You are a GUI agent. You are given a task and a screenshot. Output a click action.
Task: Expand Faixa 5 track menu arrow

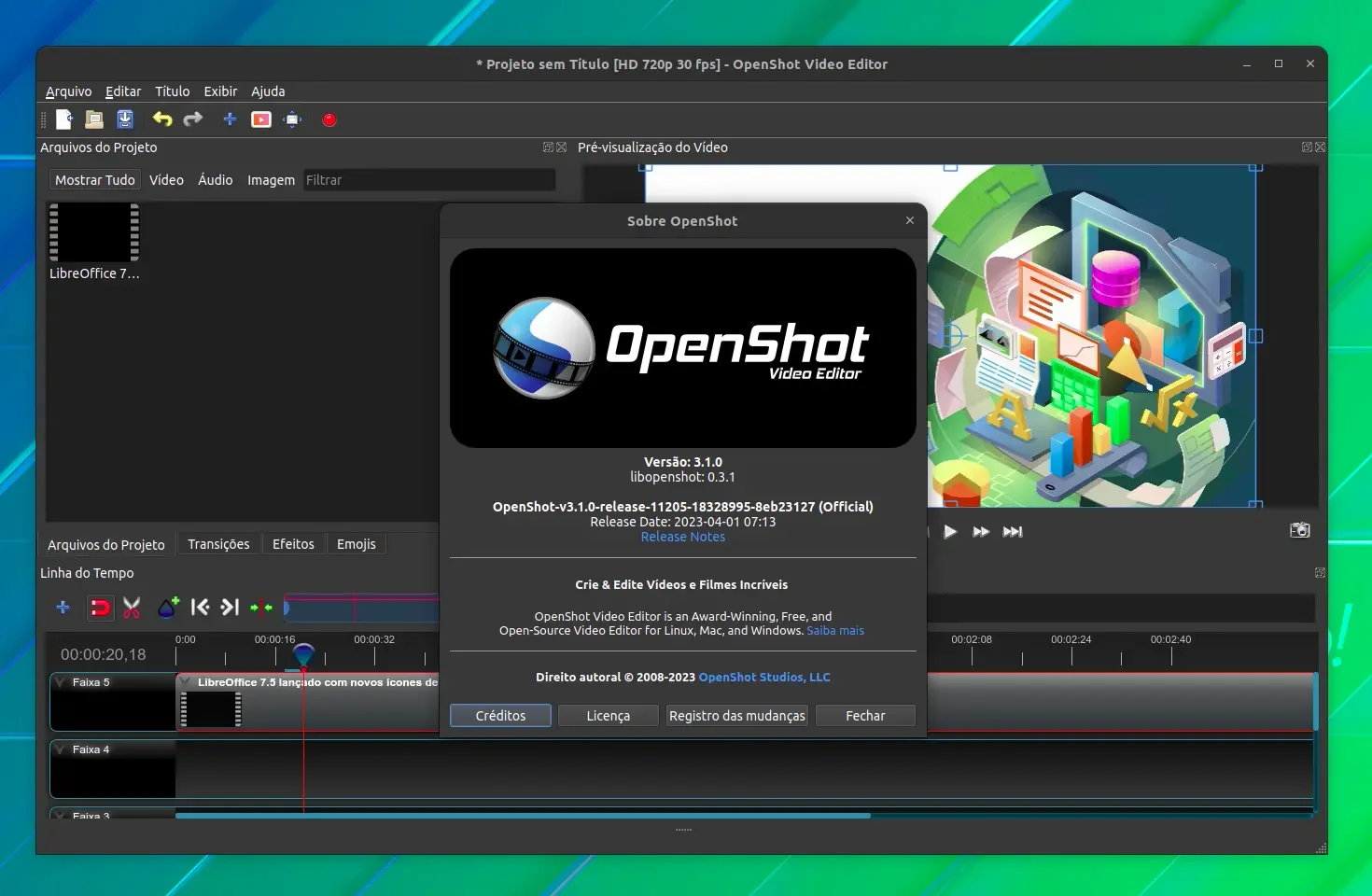click(x=61, y=682)
